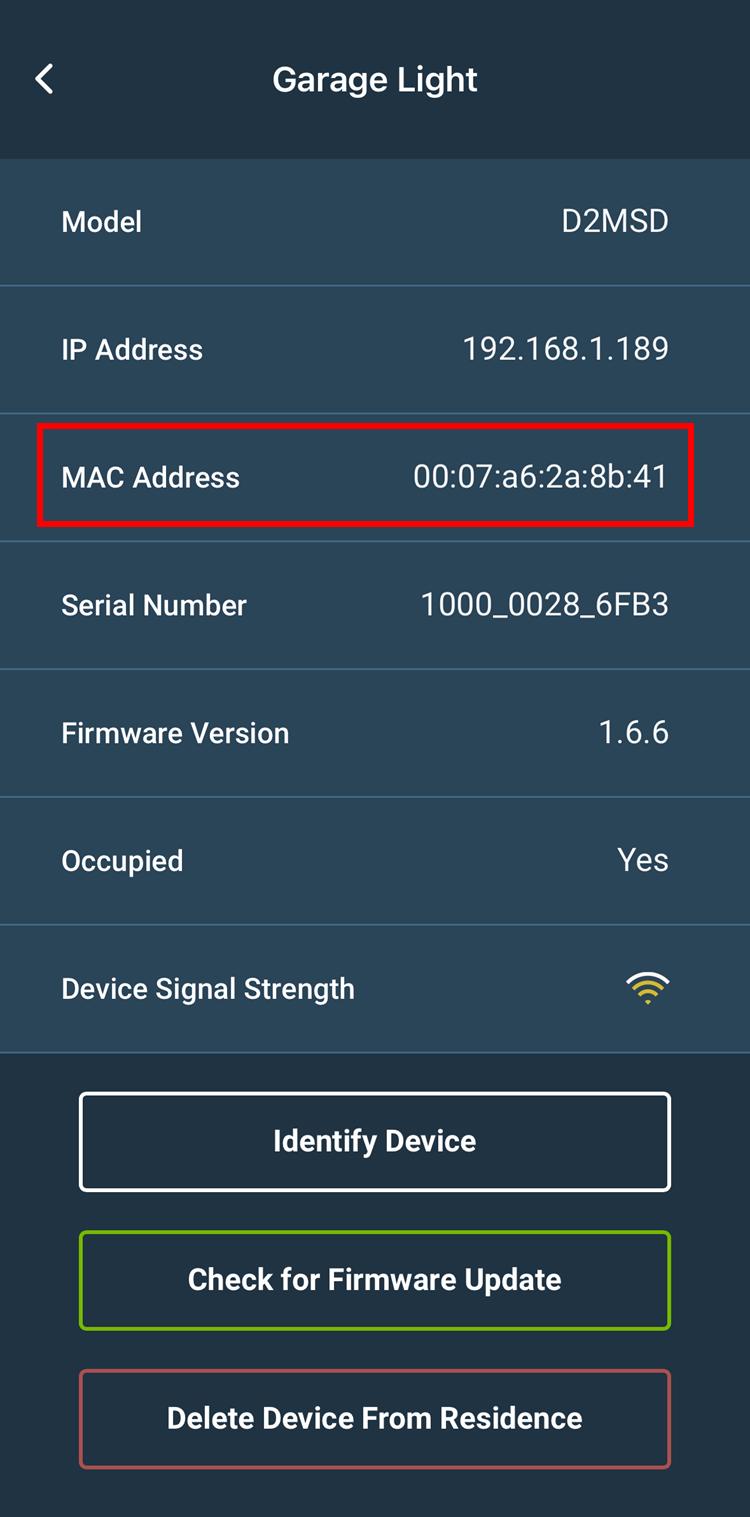Viewport: 750px width, 1517px height.
Task: Tap the IP address 192.168.1.189
Action: pos(565,349)
